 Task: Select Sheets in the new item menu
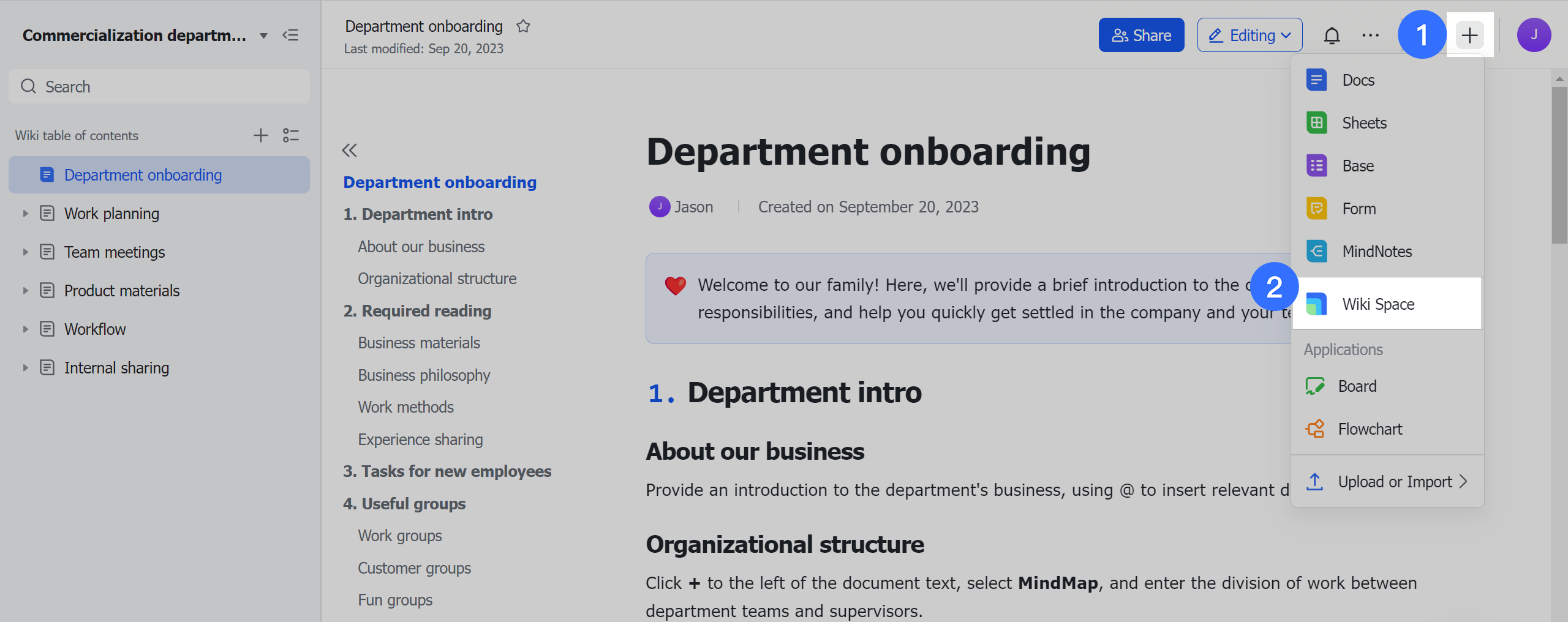(1364, 122)
